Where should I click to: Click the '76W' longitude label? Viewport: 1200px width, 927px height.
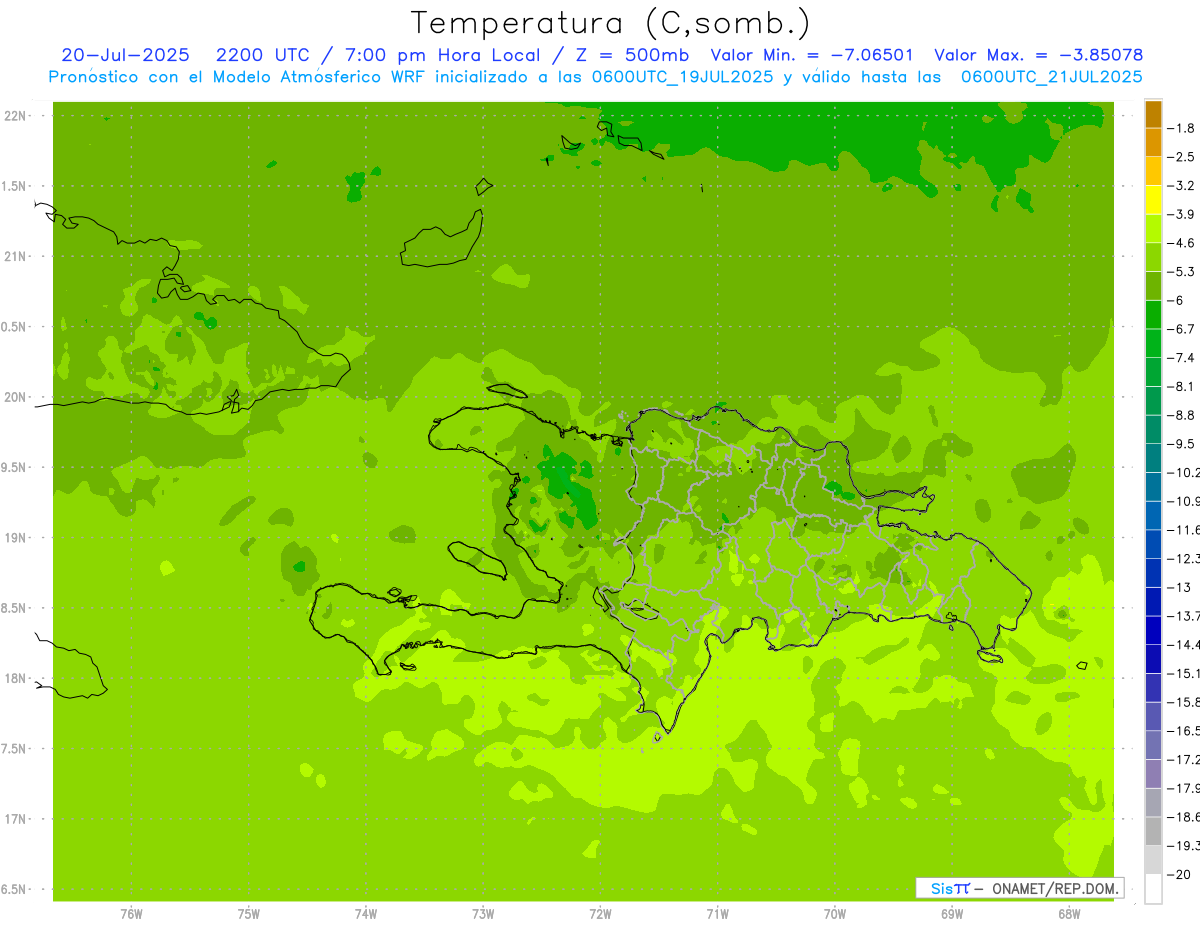click(131, 914)
